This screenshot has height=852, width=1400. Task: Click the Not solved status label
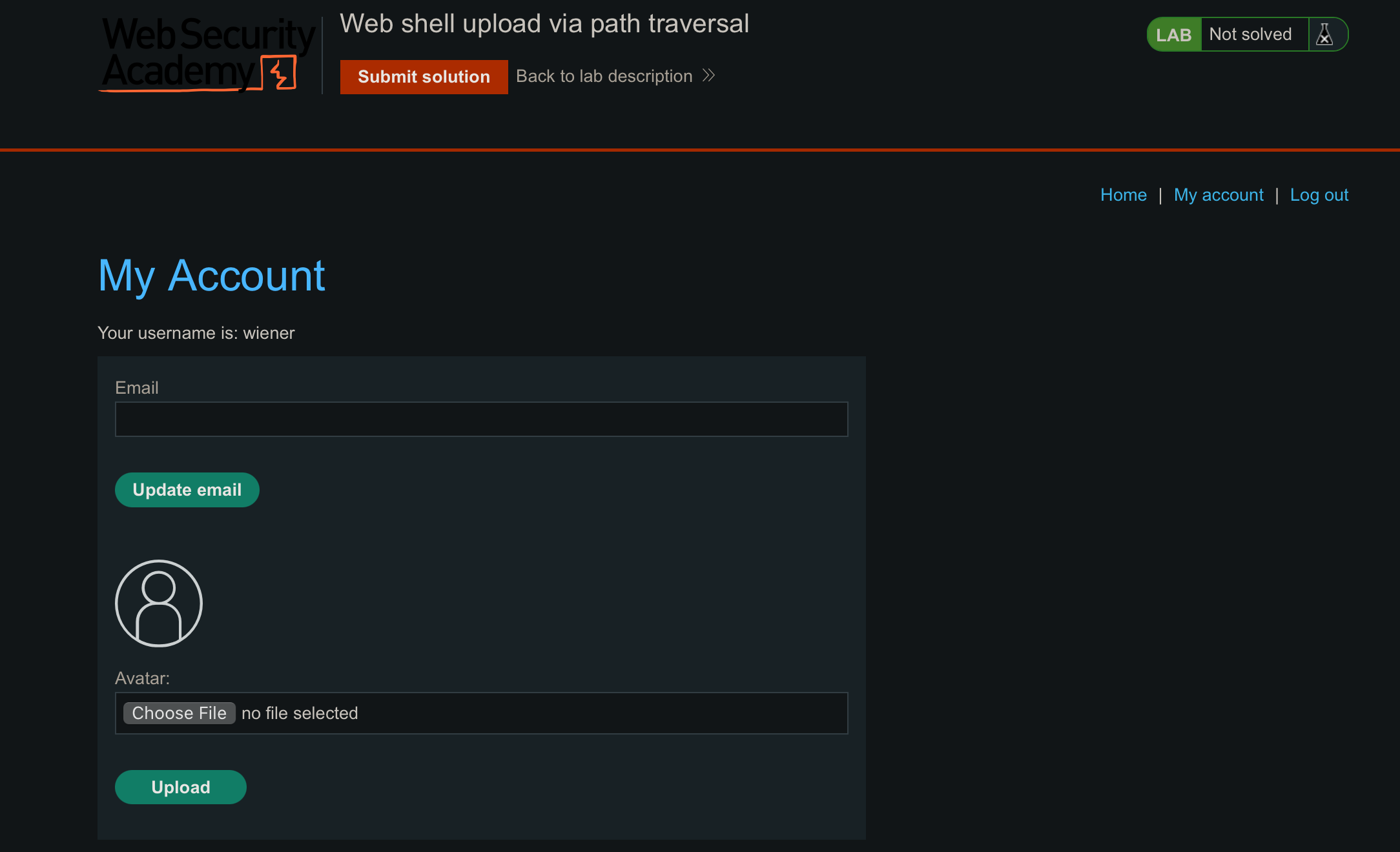click(1250, 34)
